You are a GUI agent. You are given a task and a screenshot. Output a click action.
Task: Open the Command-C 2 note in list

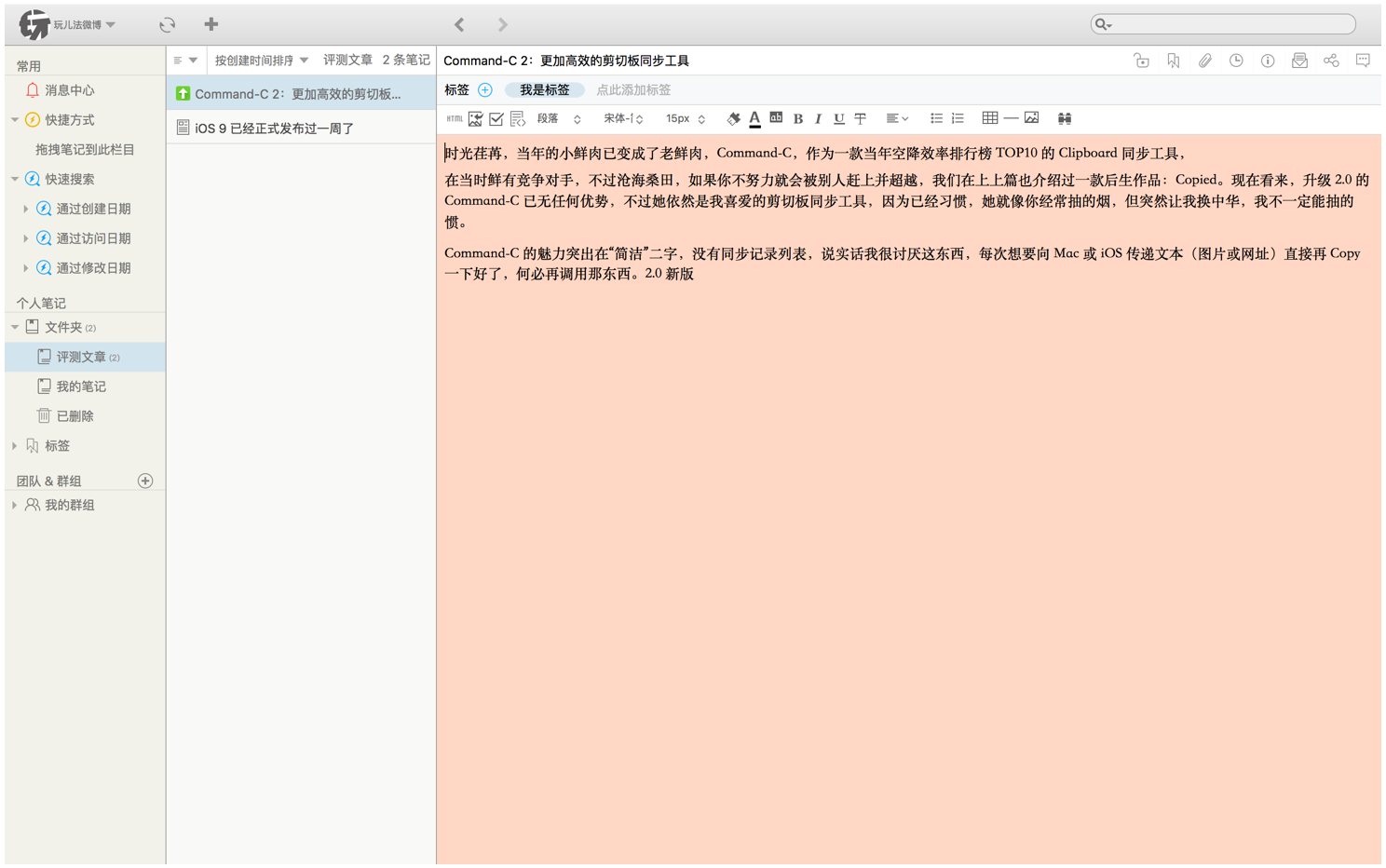pos(301,94)
